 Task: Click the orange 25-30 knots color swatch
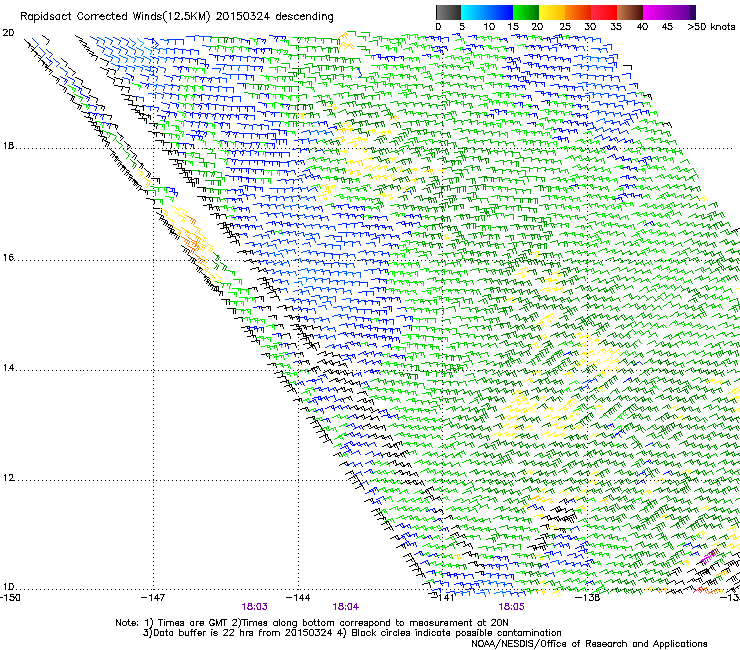coord(578,12)
